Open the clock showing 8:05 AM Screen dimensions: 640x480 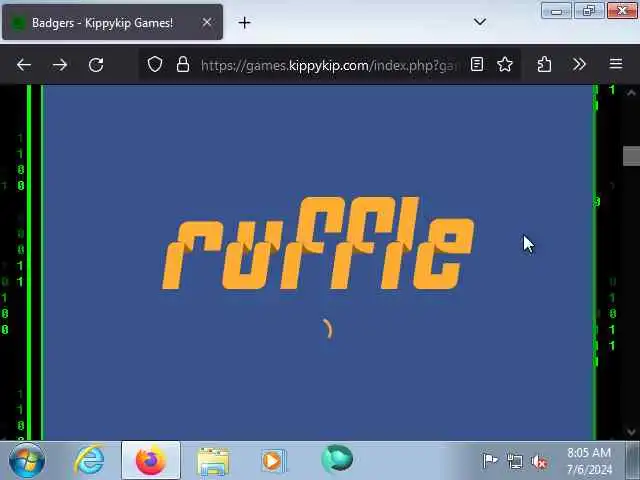(589, 460)
